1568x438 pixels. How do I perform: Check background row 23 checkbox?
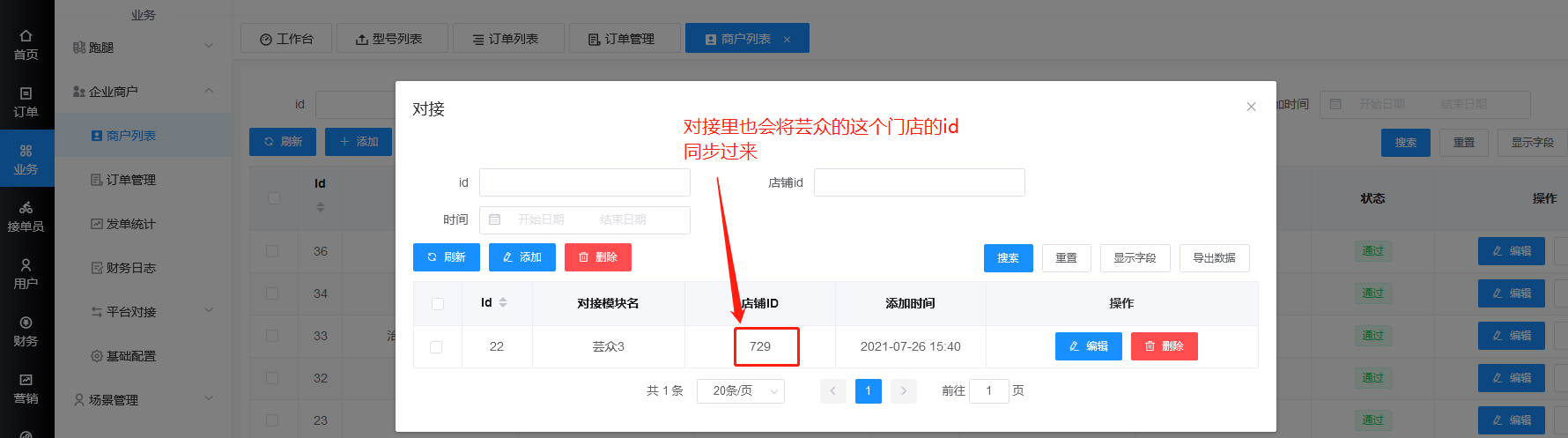pos(272,420)
